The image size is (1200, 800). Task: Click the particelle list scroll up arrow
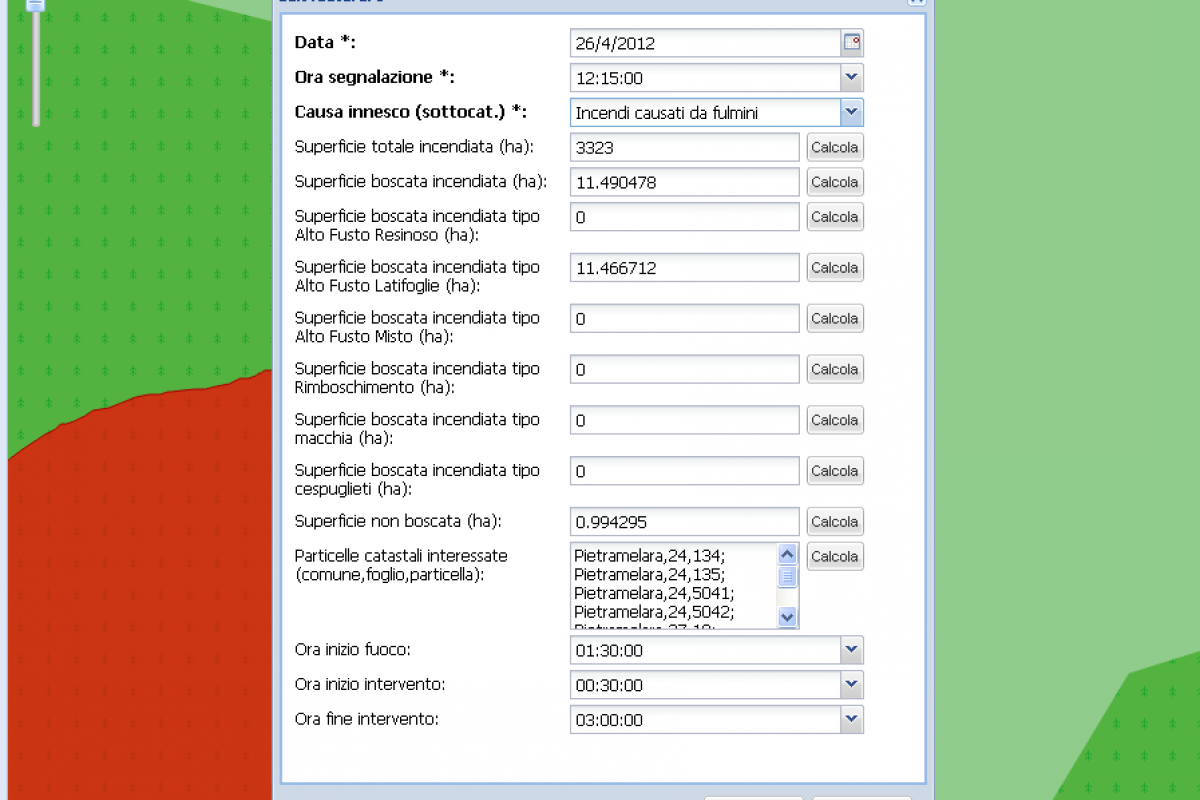point(787,554)
